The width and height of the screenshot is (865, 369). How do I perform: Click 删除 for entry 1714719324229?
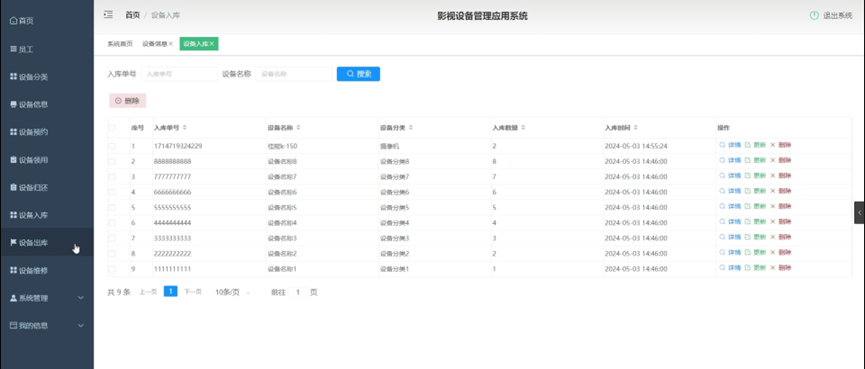click(x=781, y=145)
